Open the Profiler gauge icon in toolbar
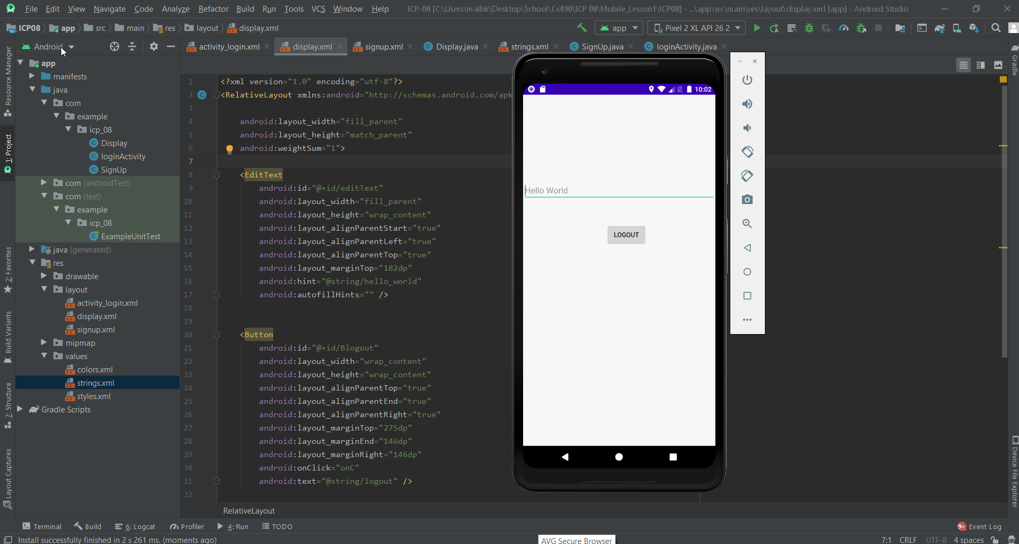This screenshot has height=544, width=1019. pyautogui.click(x=844, y=28)
